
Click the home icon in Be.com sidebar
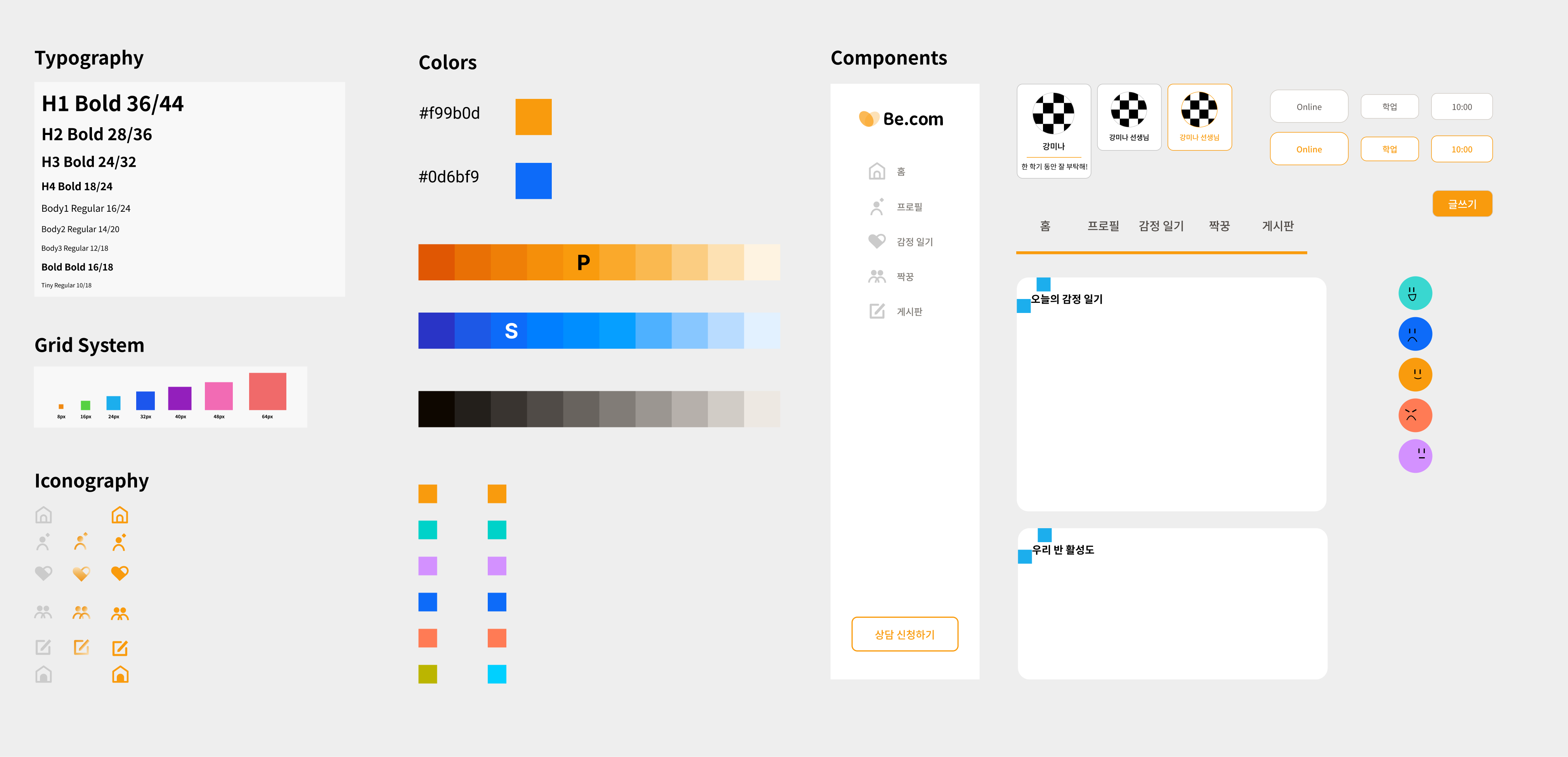pos(877,171)
